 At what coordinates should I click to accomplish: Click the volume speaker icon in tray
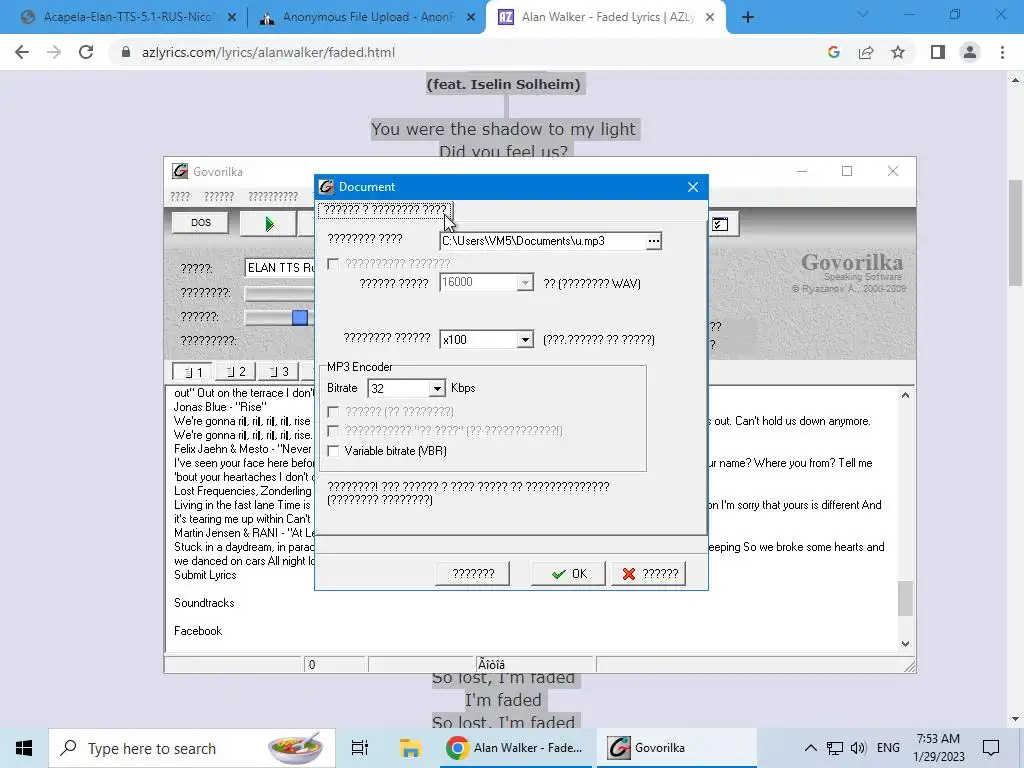[859, 748]
